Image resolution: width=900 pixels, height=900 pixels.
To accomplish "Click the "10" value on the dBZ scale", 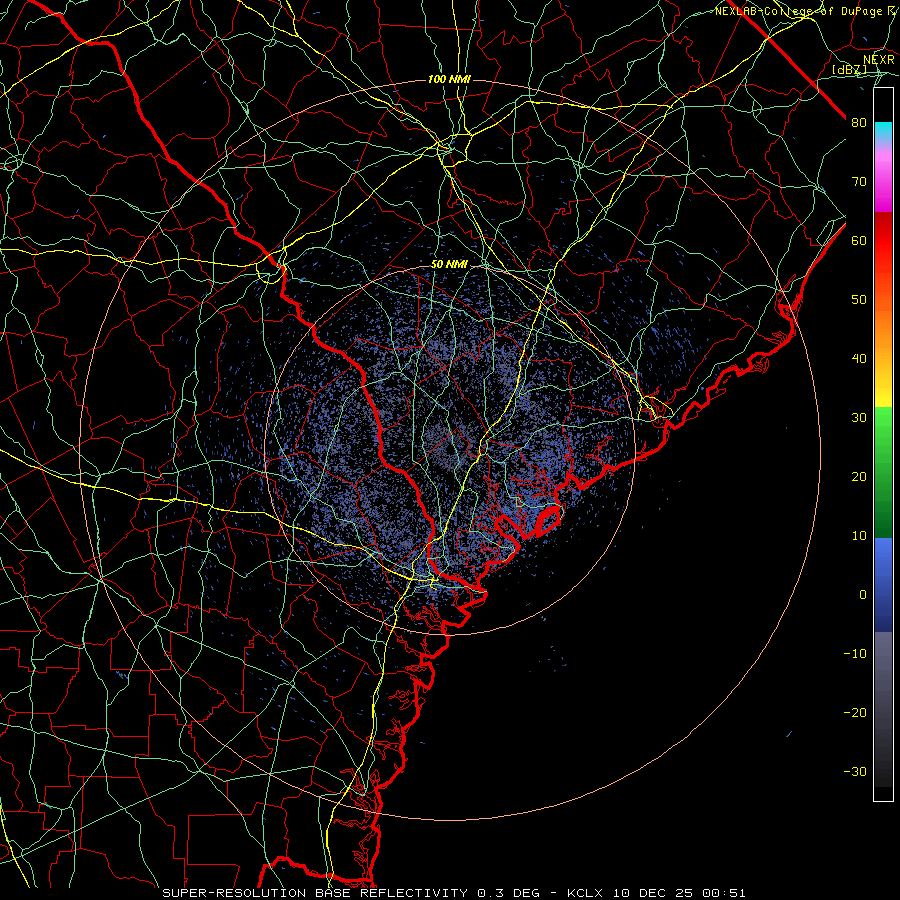I will click(x=859, y=536).
